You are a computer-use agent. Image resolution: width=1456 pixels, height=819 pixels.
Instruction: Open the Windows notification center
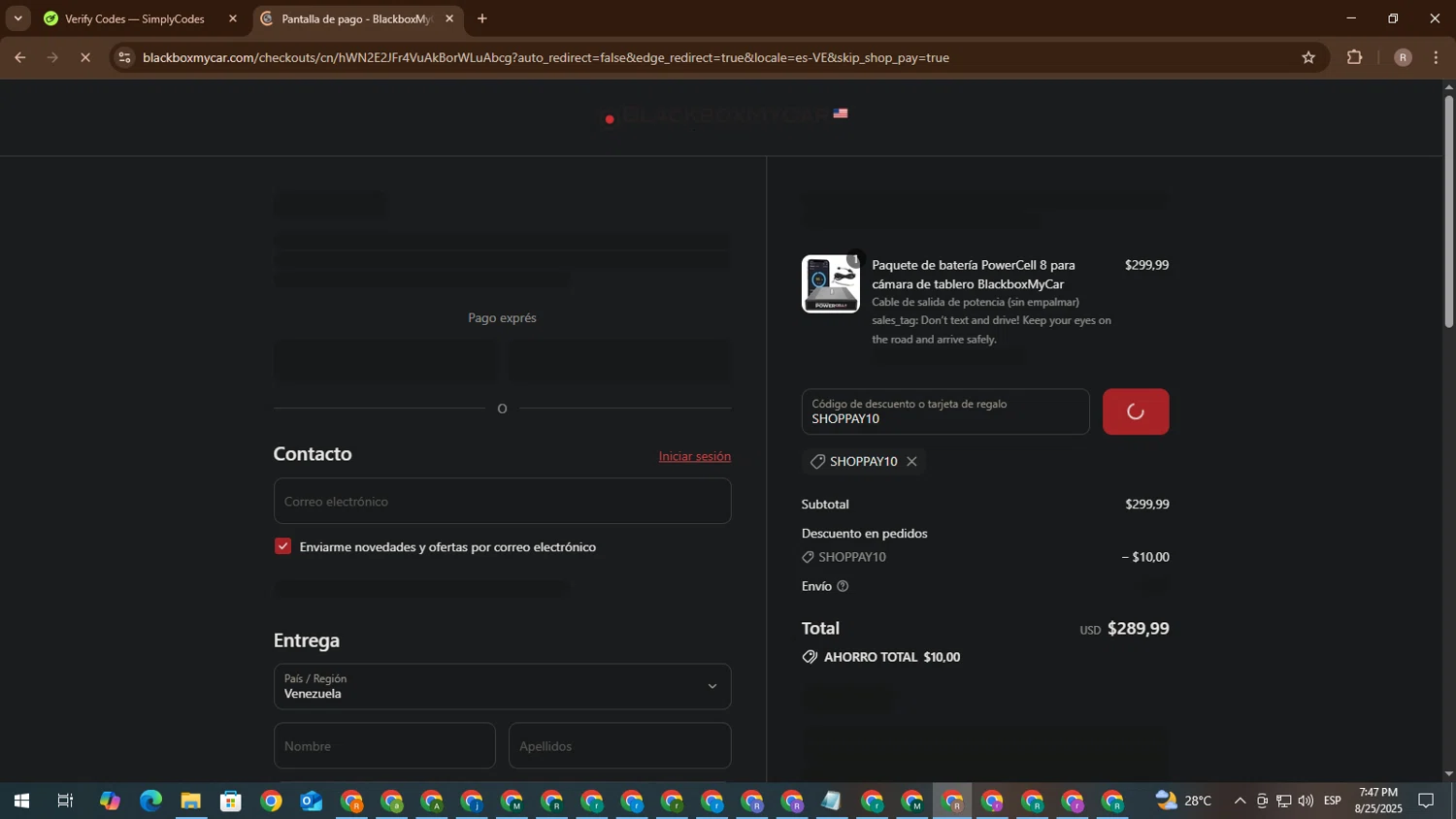coord(1427,801)
